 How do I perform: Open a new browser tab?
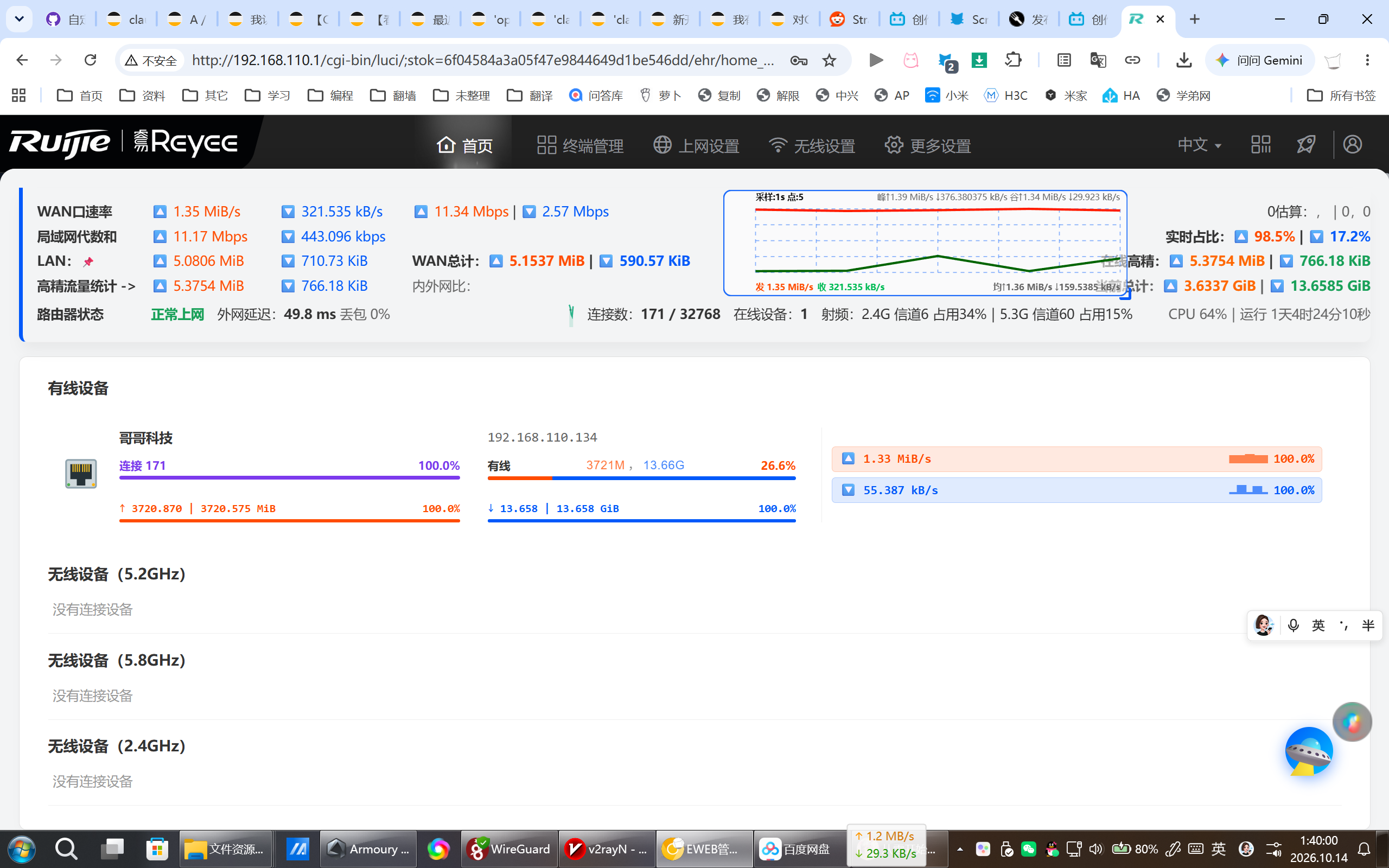click(x=1194, y=19)
